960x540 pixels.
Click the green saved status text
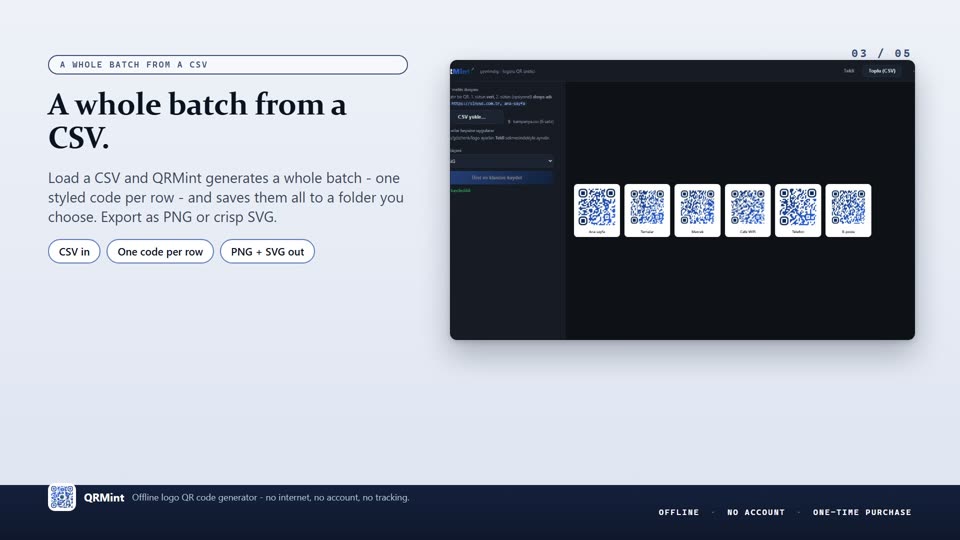(x=461, y=190)
